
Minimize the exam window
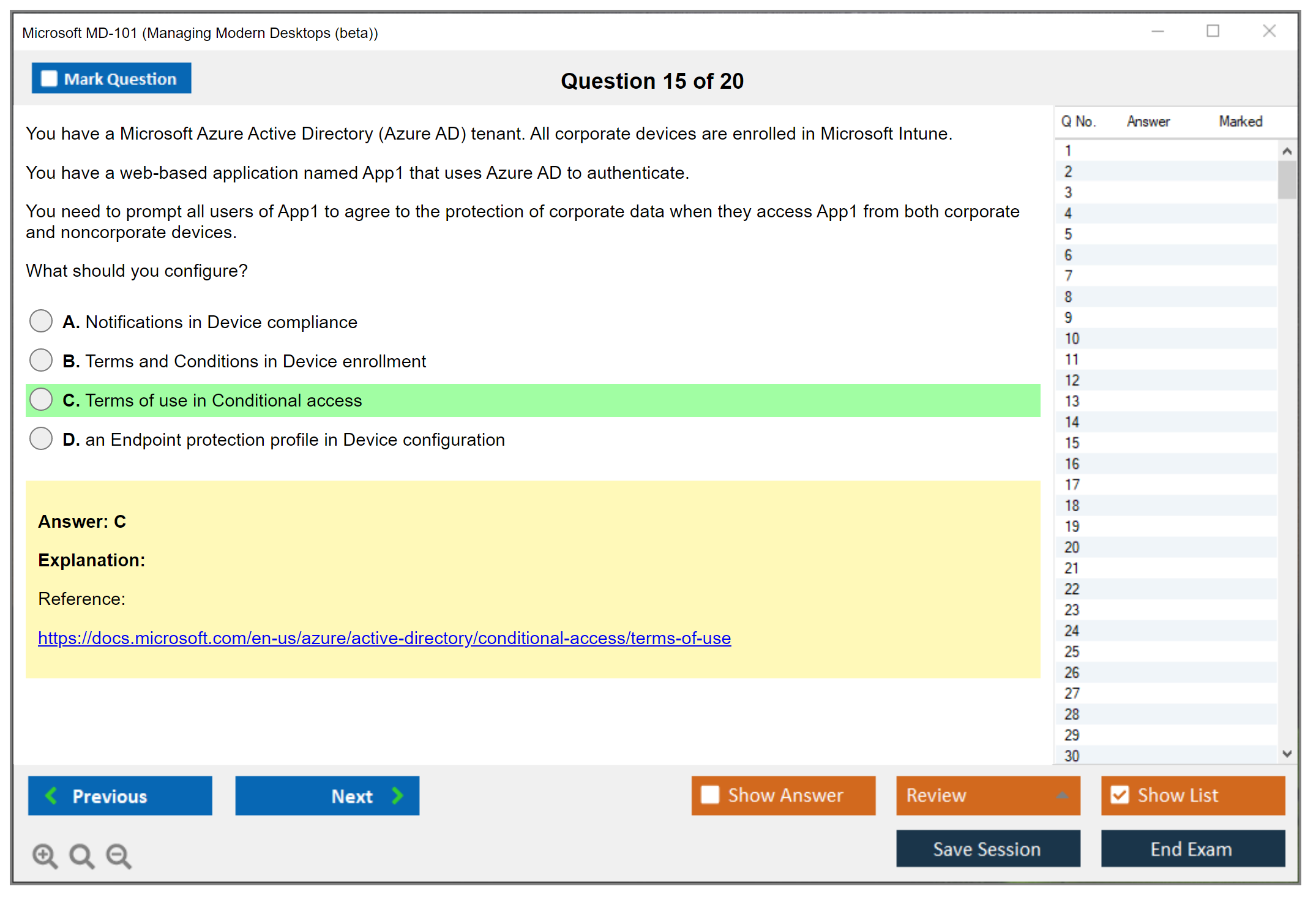coord(1157,31)
